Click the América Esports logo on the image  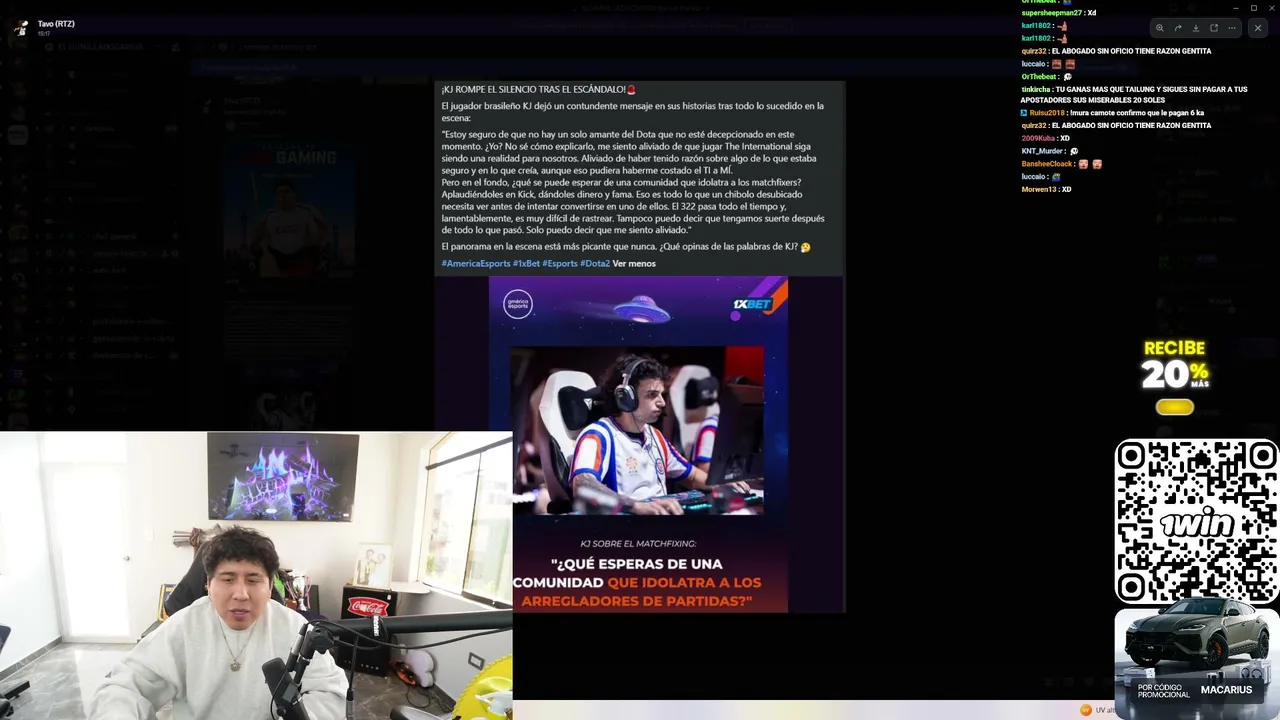point(518,304)
